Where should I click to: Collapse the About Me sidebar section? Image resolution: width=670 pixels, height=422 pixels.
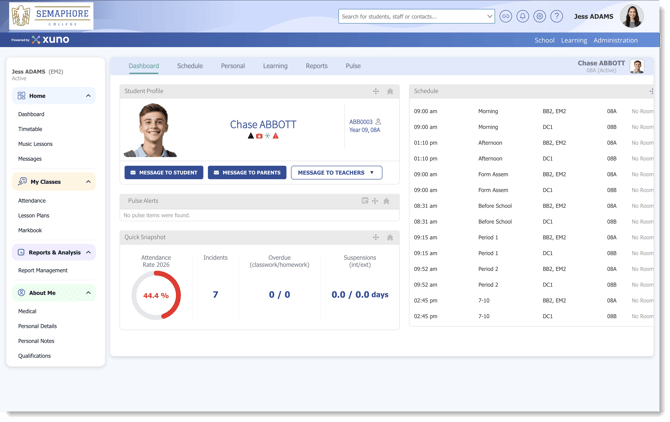pos(88,293)
